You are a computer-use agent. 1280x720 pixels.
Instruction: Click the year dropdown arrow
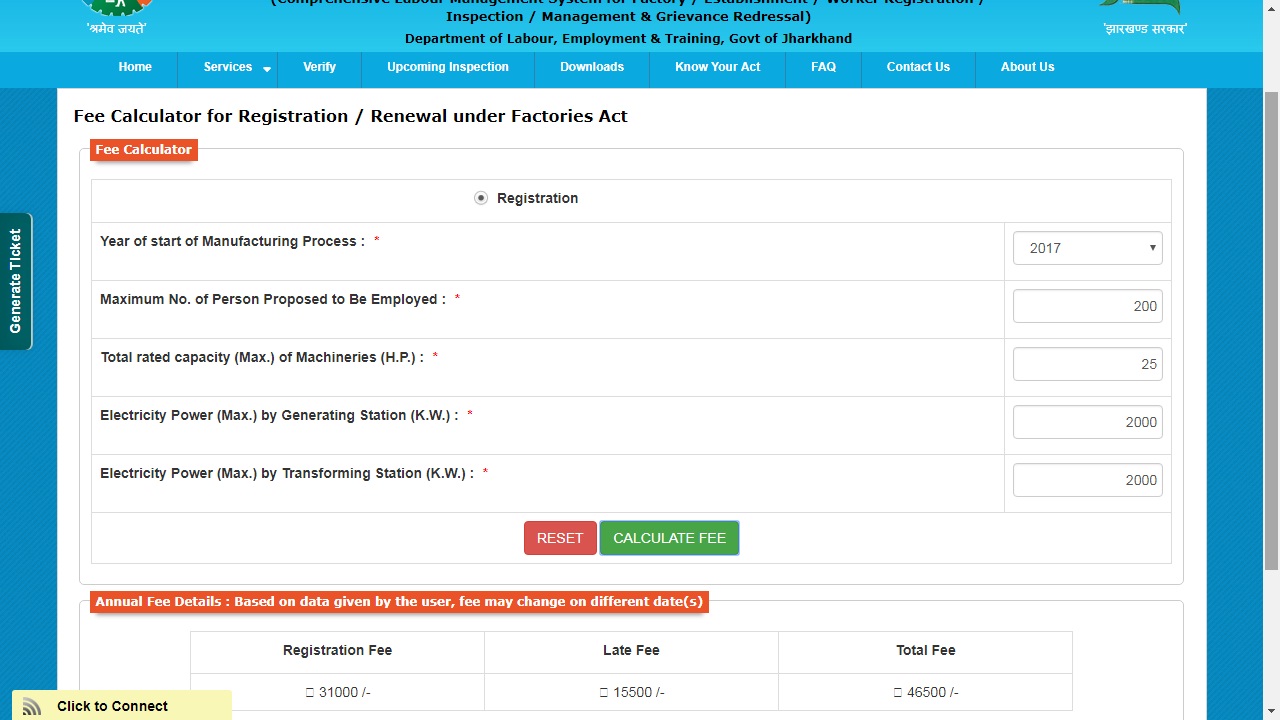[x=1152, y=247]
